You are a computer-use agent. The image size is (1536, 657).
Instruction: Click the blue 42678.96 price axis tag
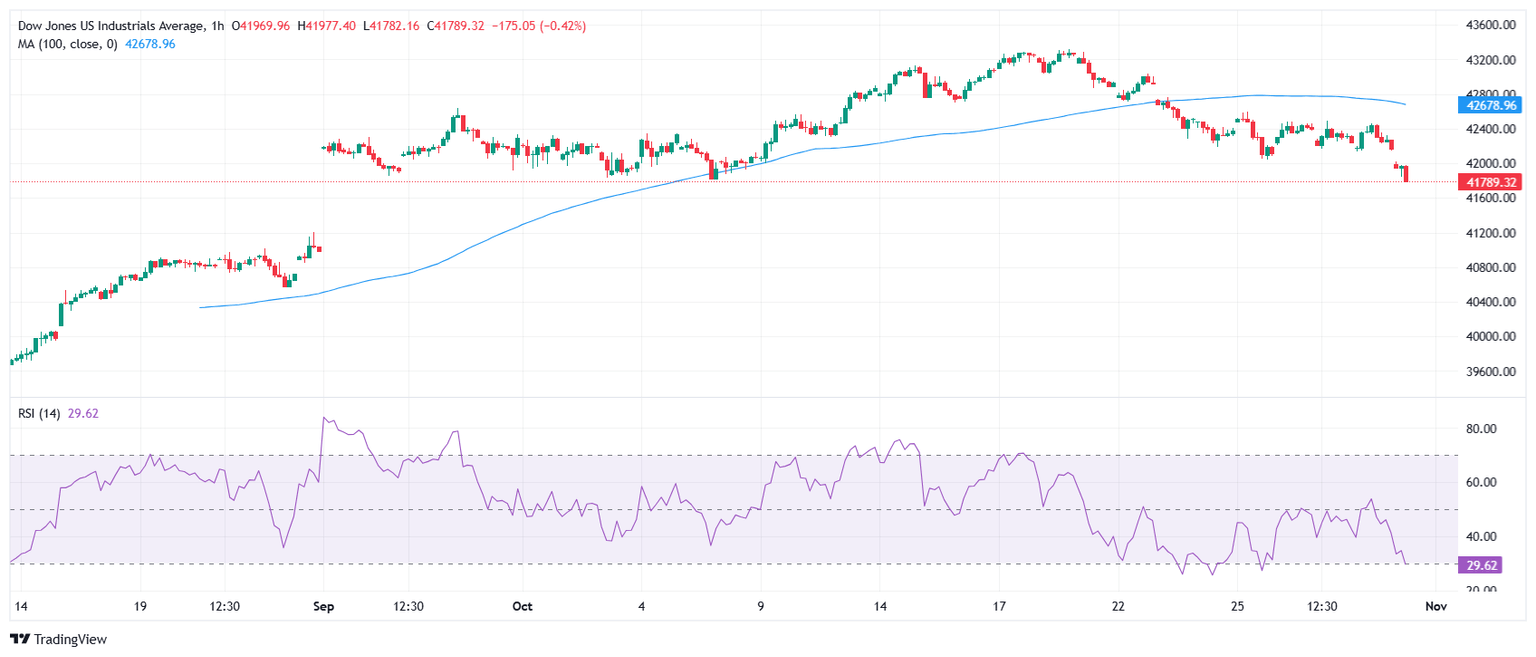point(1490,105)
